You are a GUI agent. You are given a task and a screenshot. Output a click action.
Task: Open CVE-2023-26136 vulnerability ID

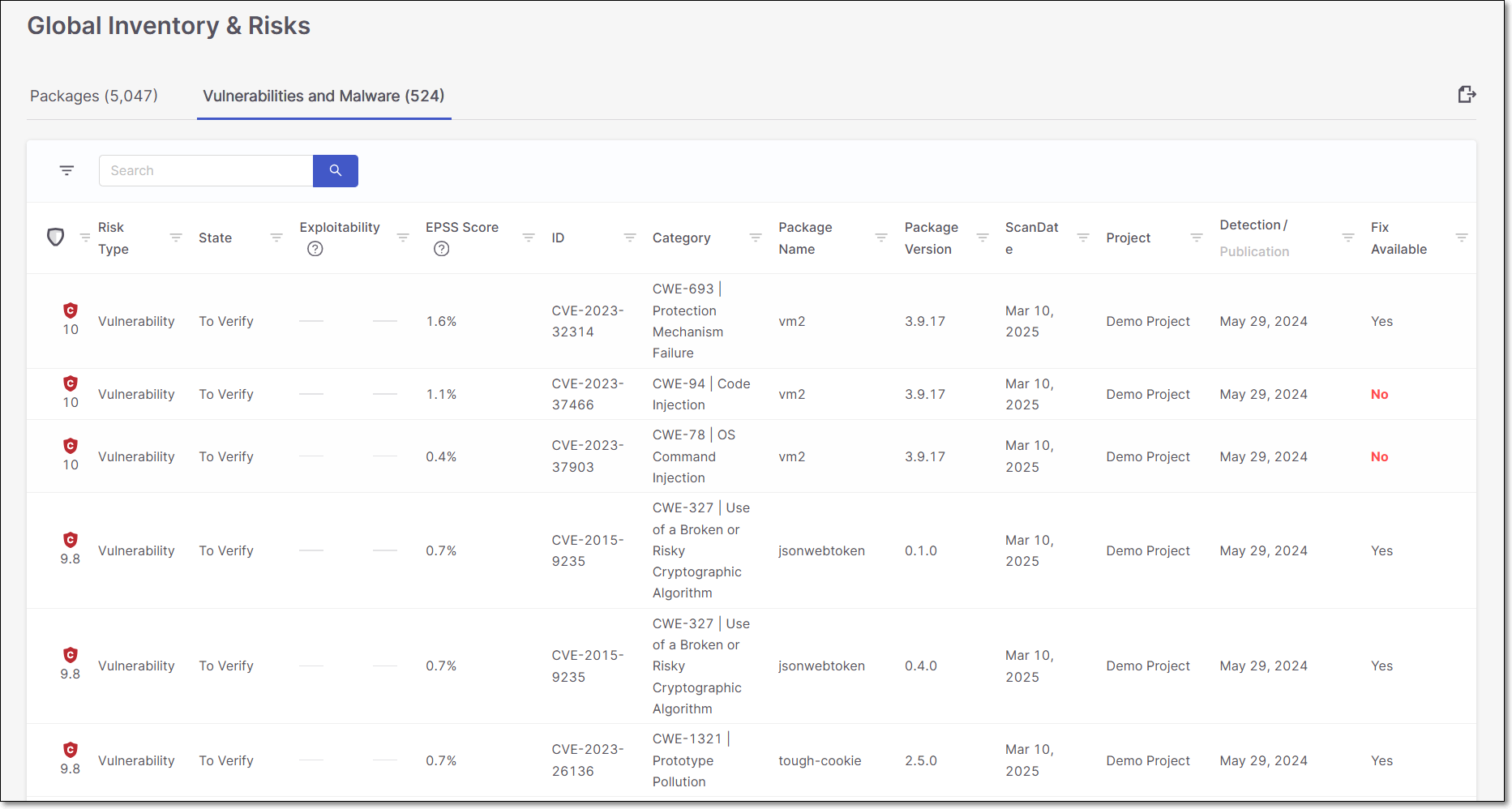tap(588, 760)
